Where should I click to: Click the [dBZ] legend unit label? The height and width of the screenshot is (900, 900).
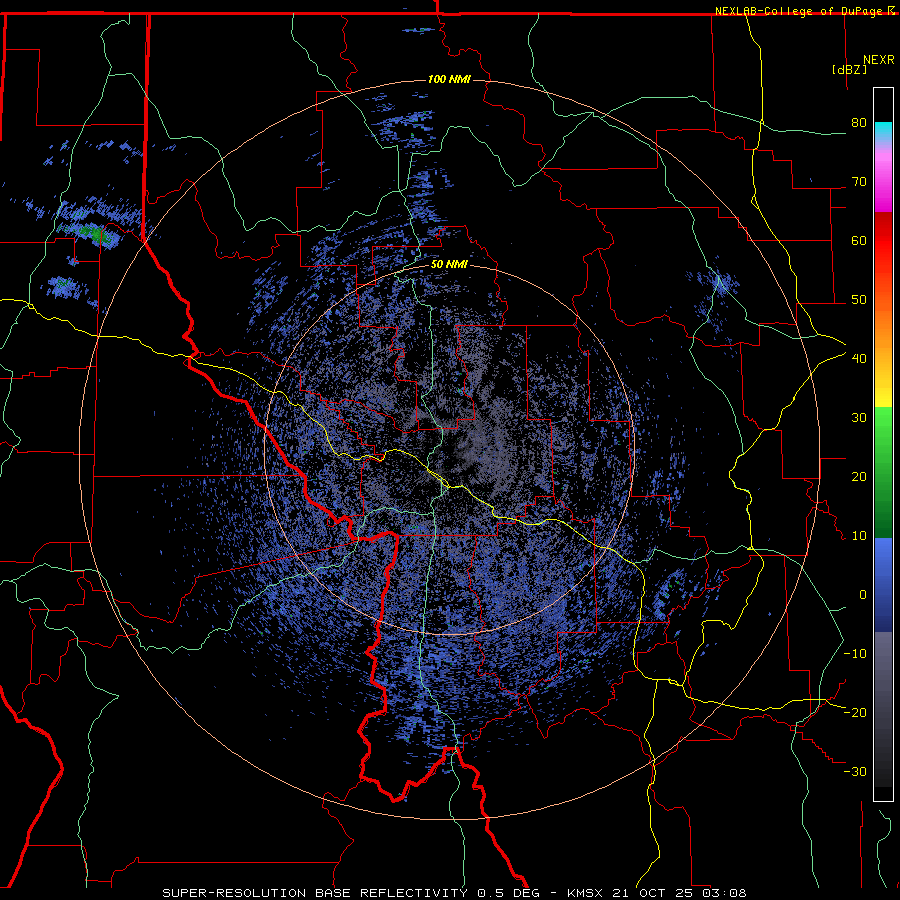(x=849, y=69)
